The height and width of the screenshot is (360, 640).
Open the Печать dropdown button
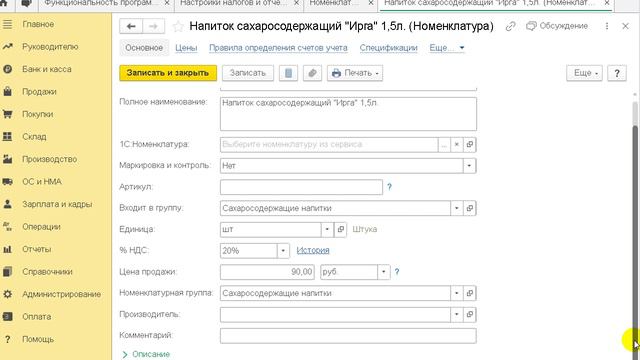tap(355, 73)
